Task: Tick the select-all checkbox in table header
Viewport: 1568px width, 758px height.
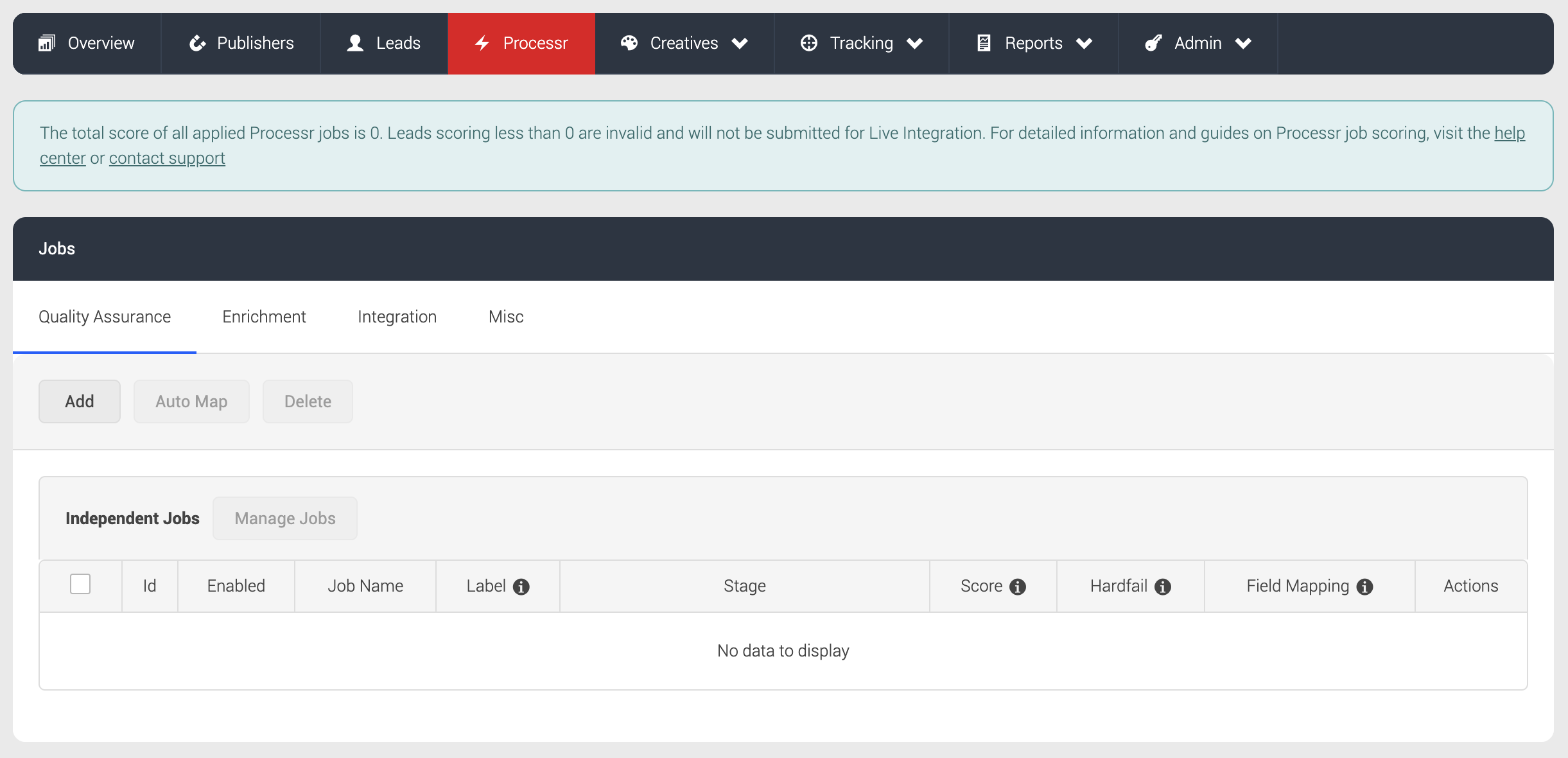Action: [80, 584]
